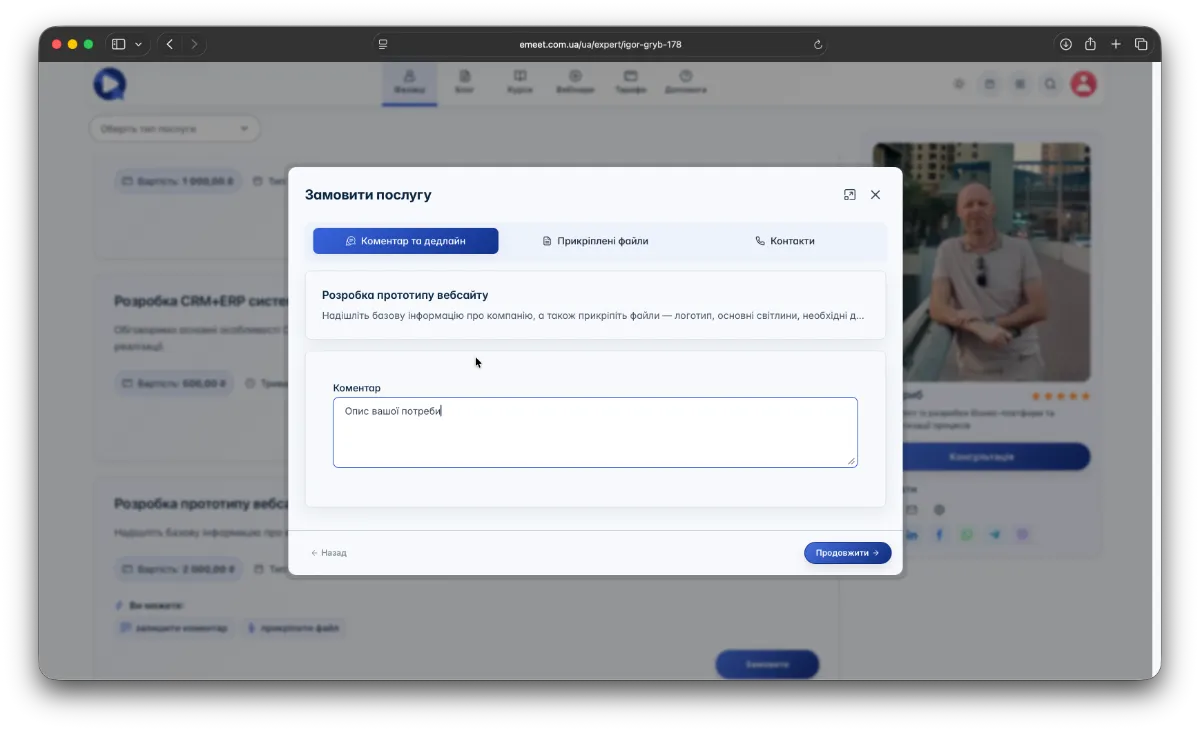Open the Safari share menu

1091,44
